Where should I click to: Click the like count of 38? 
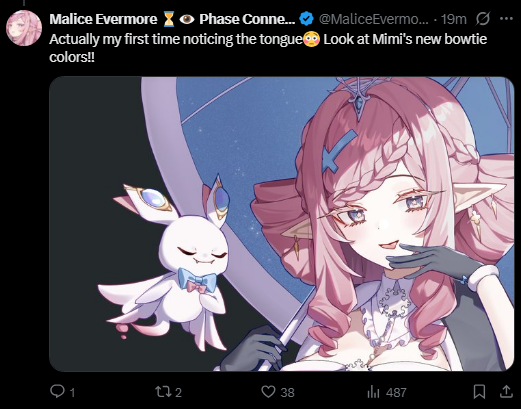tap(287, 393)
